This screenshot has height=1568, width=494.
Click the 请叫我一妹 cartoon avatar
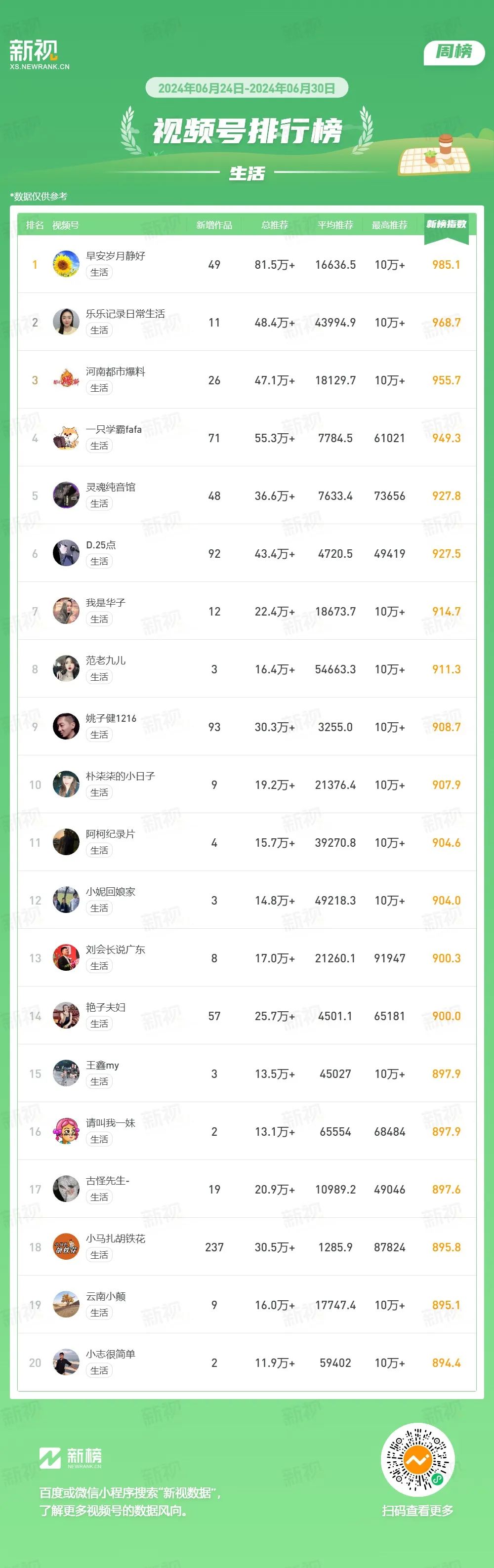pyautogui.click(x=66, y=1131)
